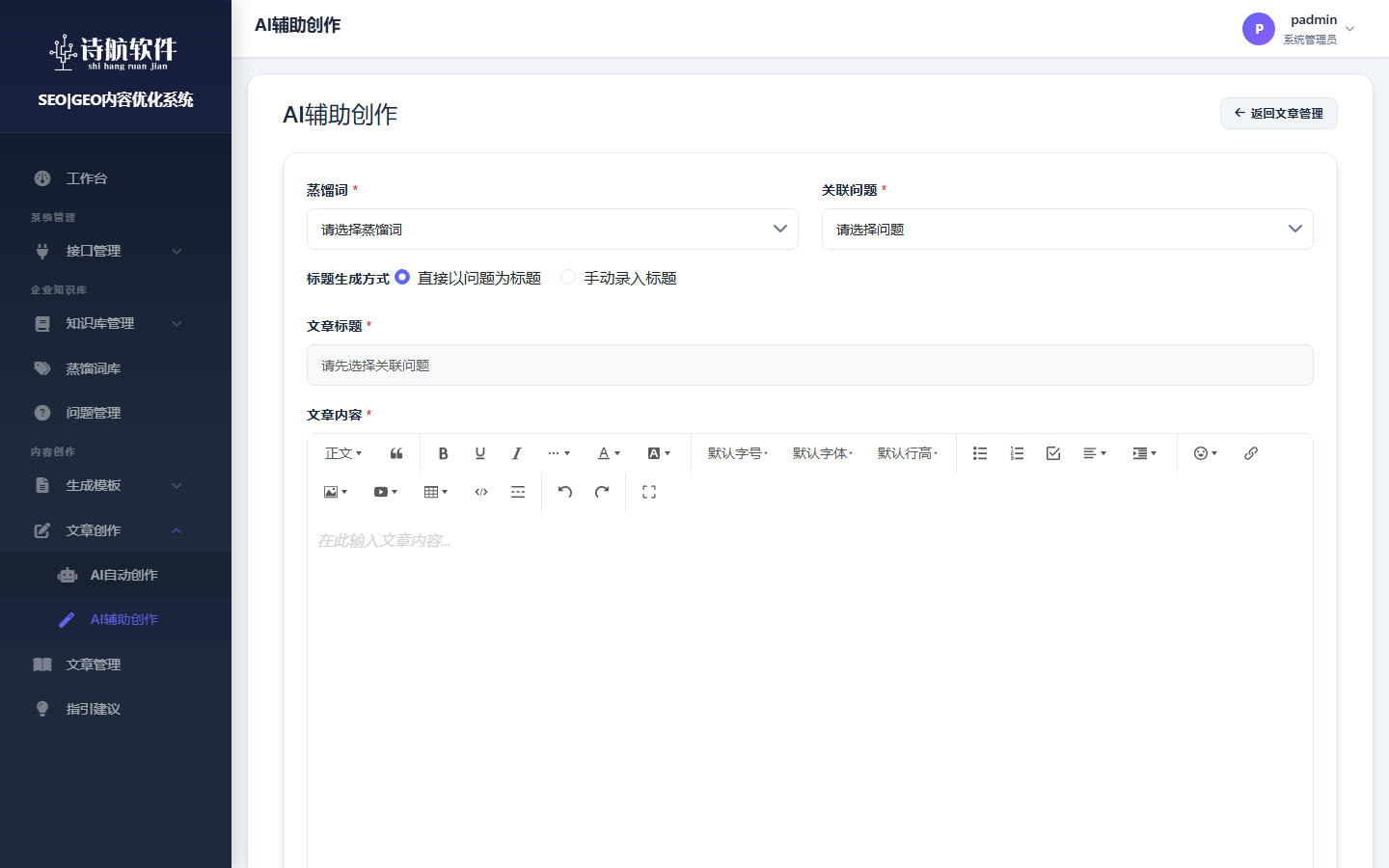Image resolution: width=1389 pixels, height=868 pixels.
Task: Insert a to-do checkbox list
Action: click(1053, 453)
